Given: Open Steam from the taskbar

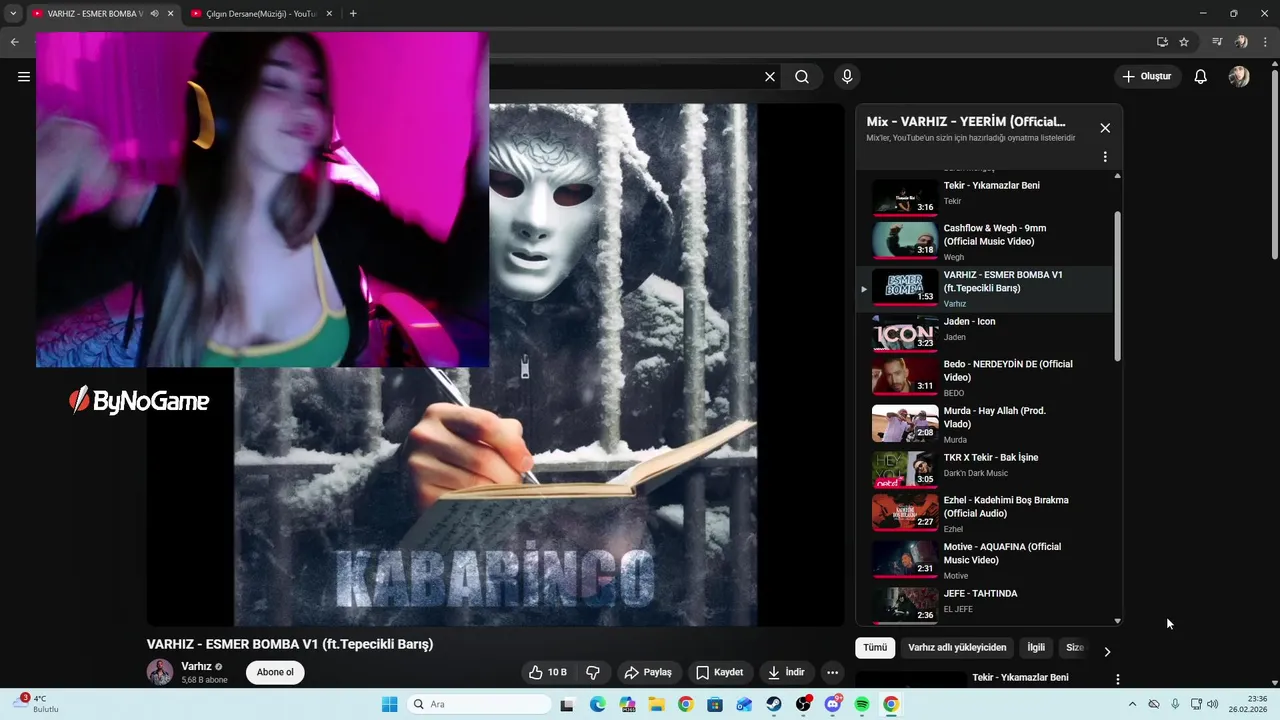Looking at the screenshot, I should (x=774, y=704).
